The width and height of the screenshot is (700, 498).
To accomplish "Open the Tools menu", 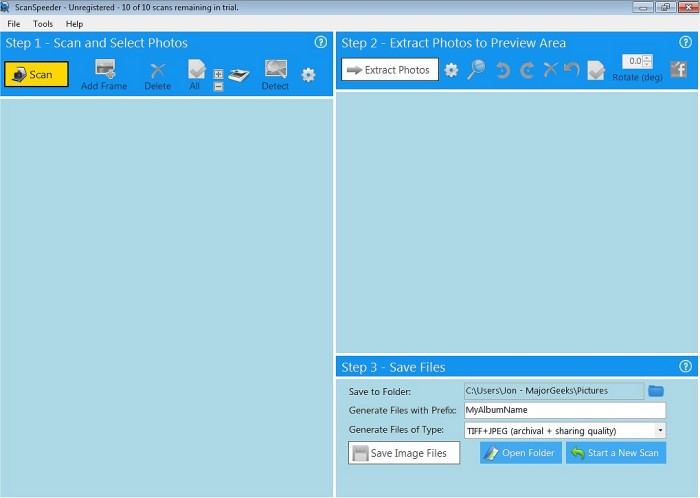I will (43, 24).
